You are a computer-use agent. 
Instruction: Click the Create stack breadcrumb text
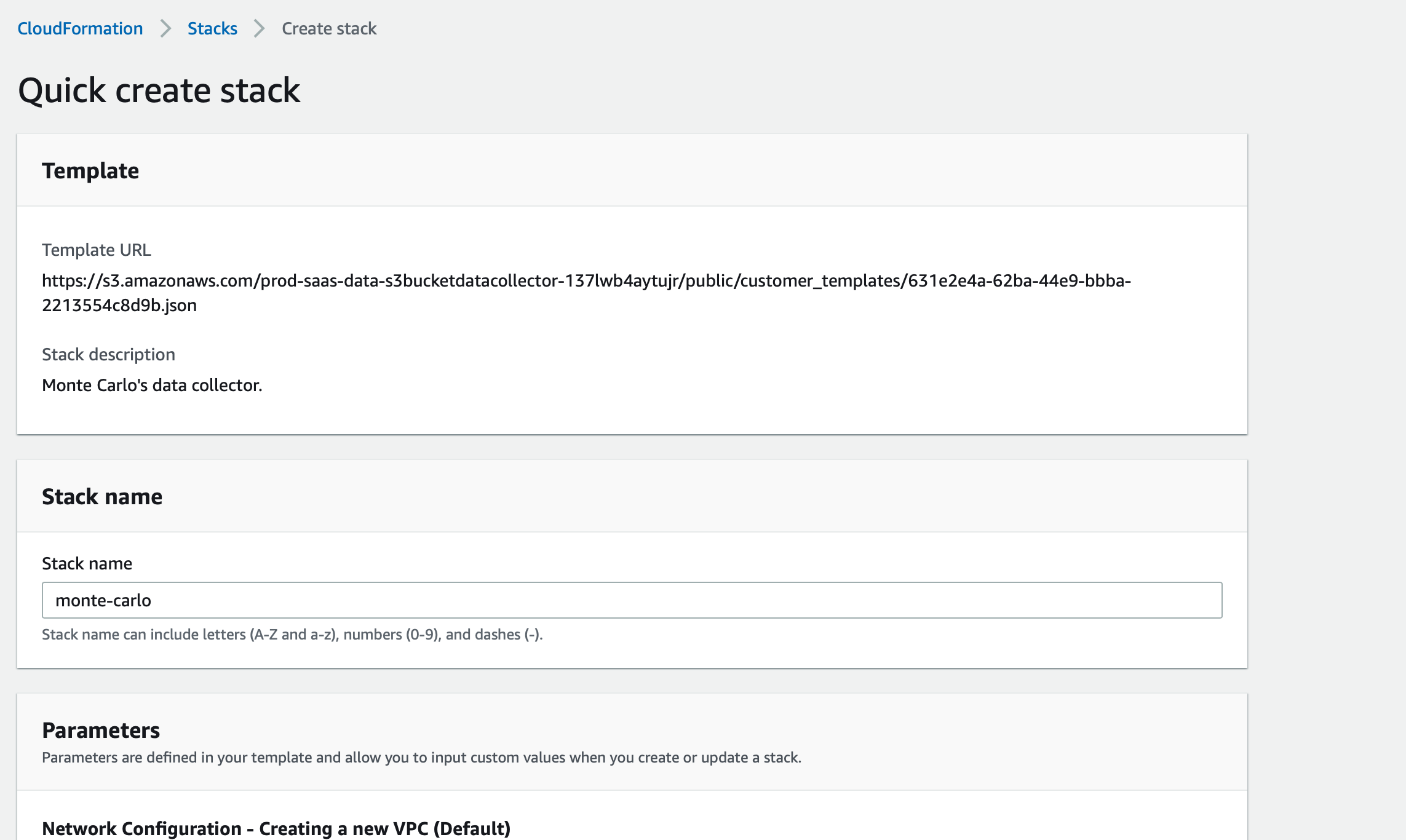329,28
